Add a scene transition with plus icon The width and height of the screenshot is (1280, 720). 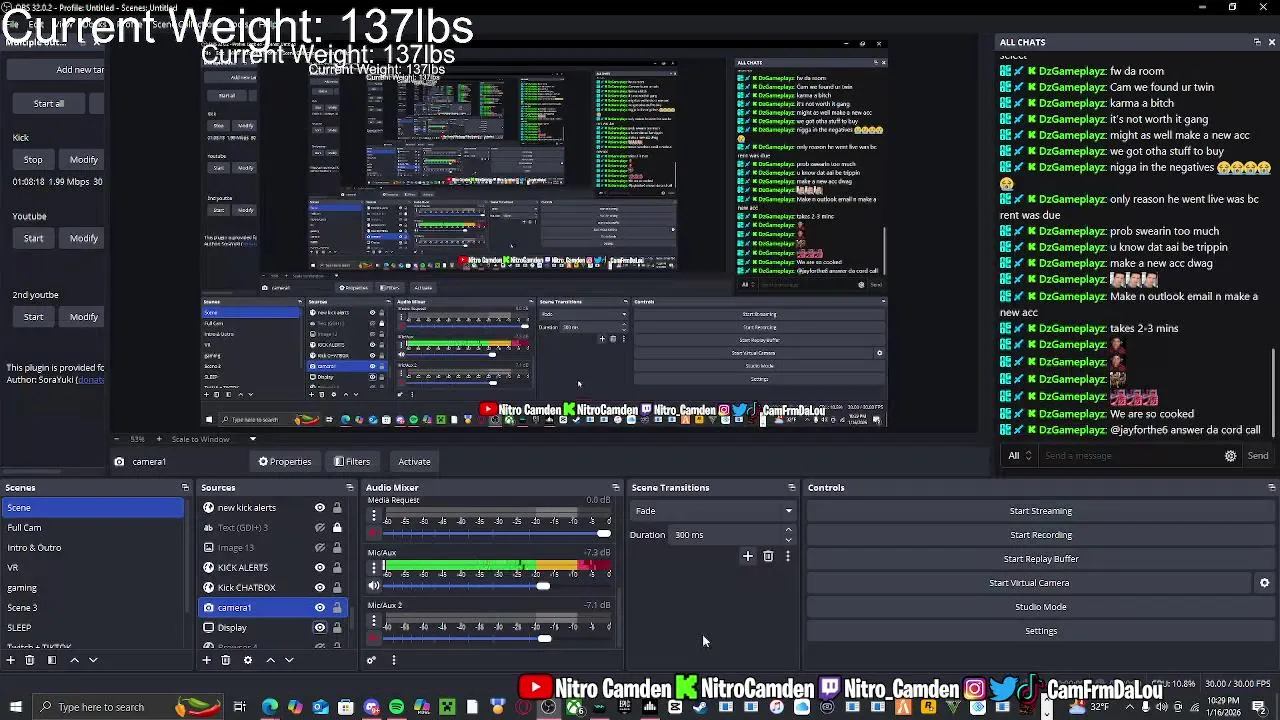click(x=747, y=556)
